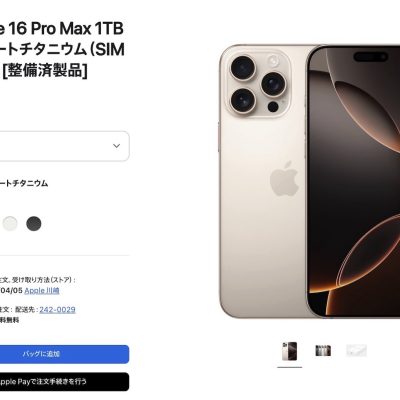Screen dimensions: 400x400
Task: Click the blue バッグに追加 button
Action: (x=65, y=354)
